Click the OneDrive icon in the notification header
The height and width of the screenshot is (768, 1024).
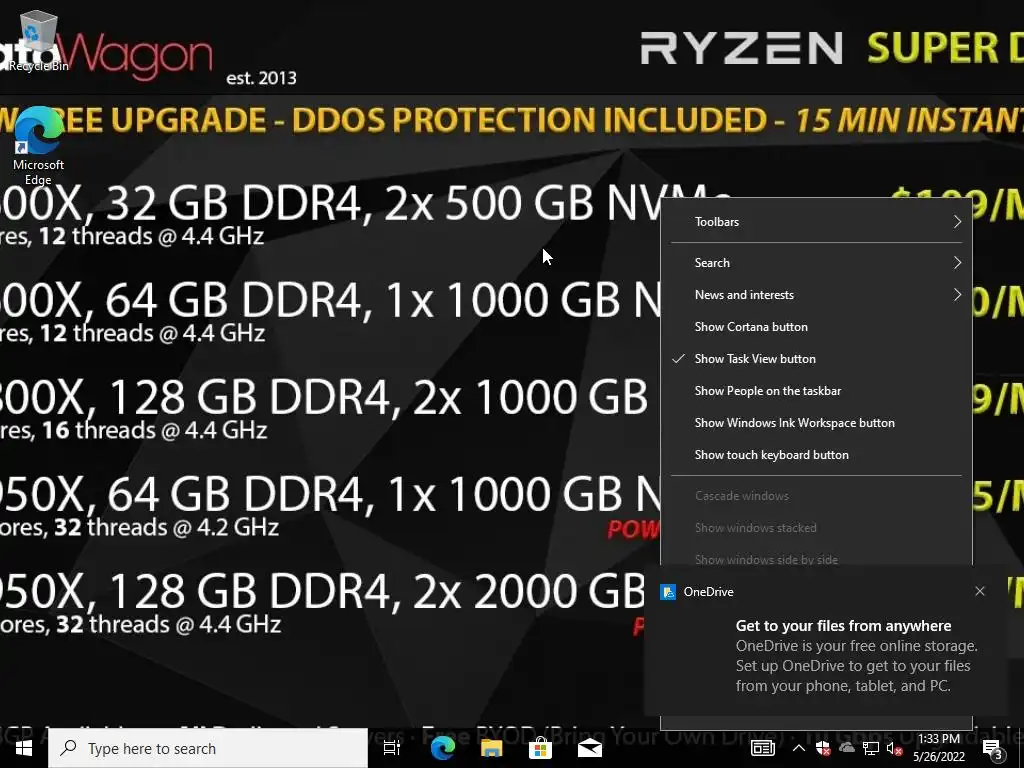click(667, 592)
